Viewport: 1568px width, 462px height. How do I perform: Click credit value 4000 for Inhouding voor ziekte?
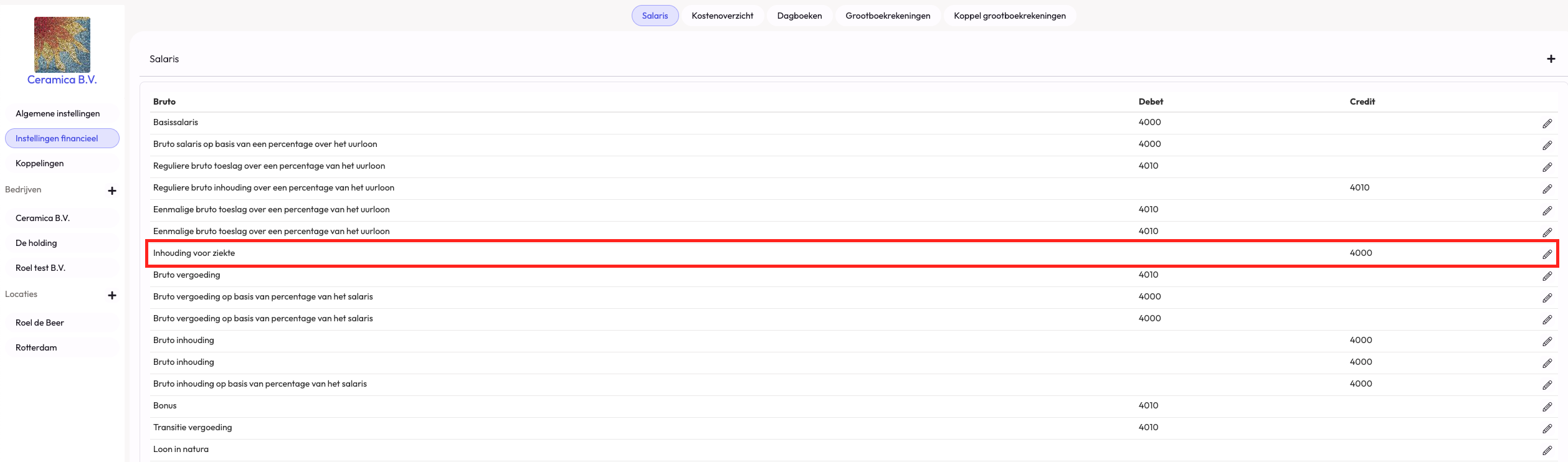click(x=1361, y=253)
